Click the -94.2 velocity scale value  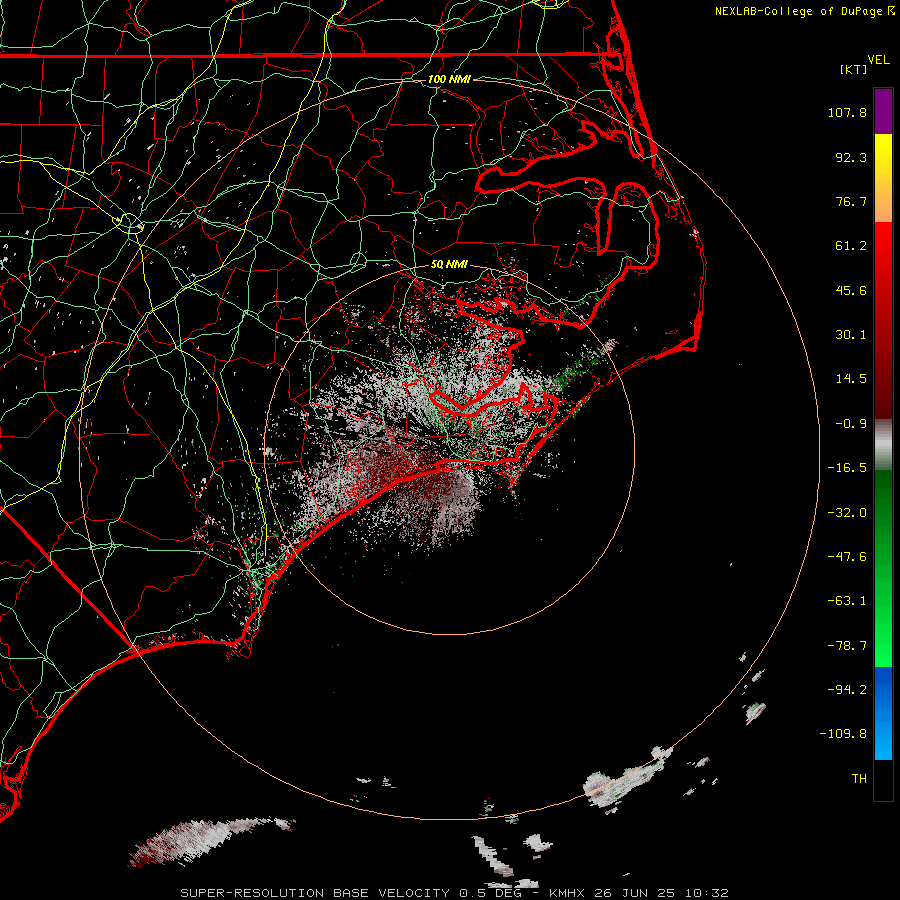pyautogui.click(x=847, y=689)
